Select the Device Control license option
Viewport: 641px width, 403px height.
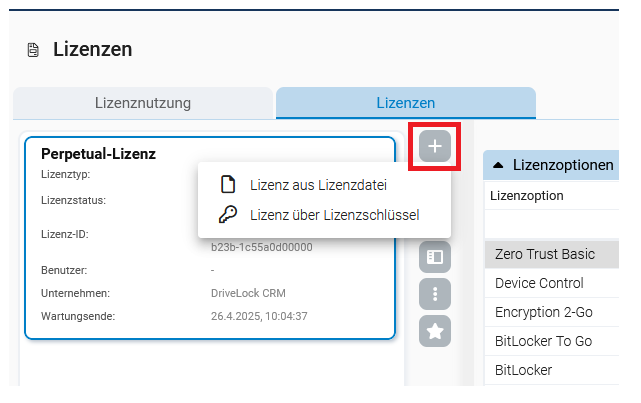(539, 283)
